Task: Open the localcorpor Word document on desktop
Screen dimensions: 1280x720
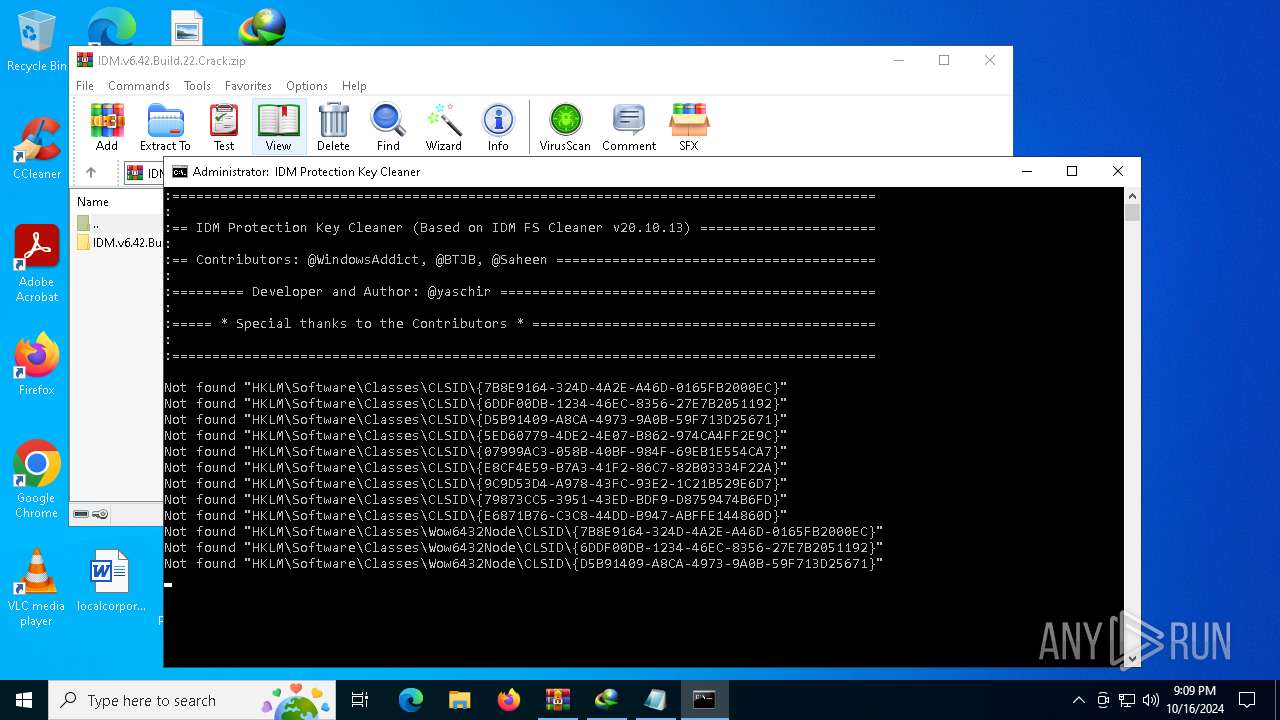Action: [110, 581]
